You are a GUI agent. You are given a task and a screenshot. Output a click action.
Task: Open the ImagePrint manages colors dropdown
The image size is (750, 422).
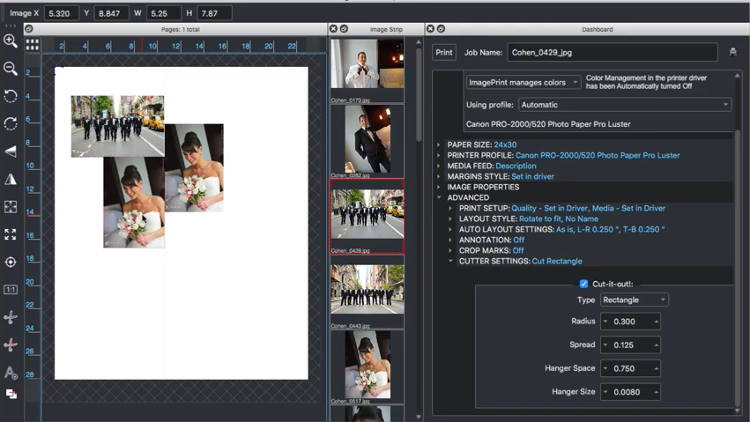523,82
